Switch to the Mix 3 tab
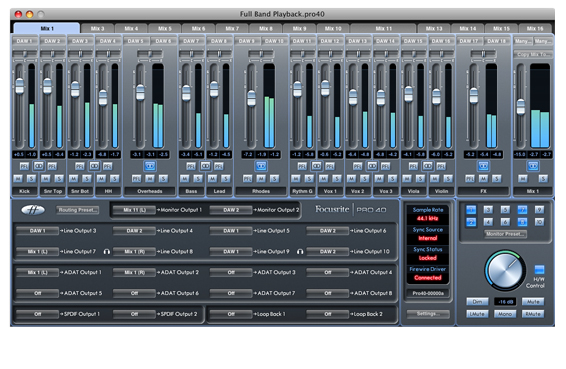Image resolution: width=566 pixels, height=369 pixels. point(97,29)
